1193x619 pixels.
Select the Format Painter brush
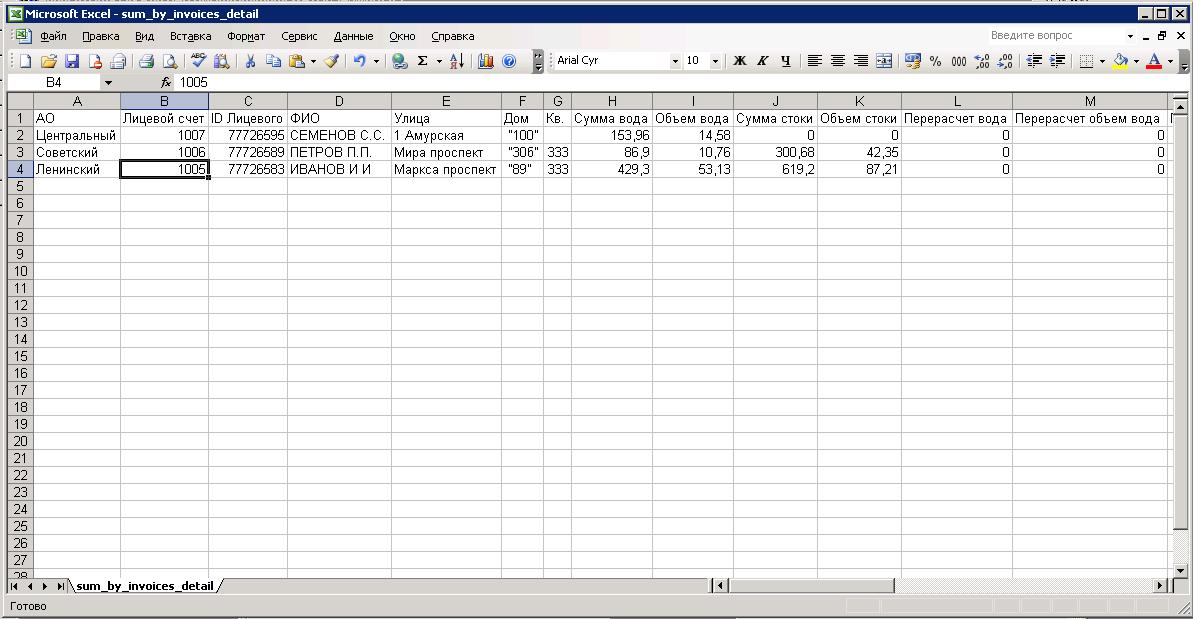[x=331, y=61]
